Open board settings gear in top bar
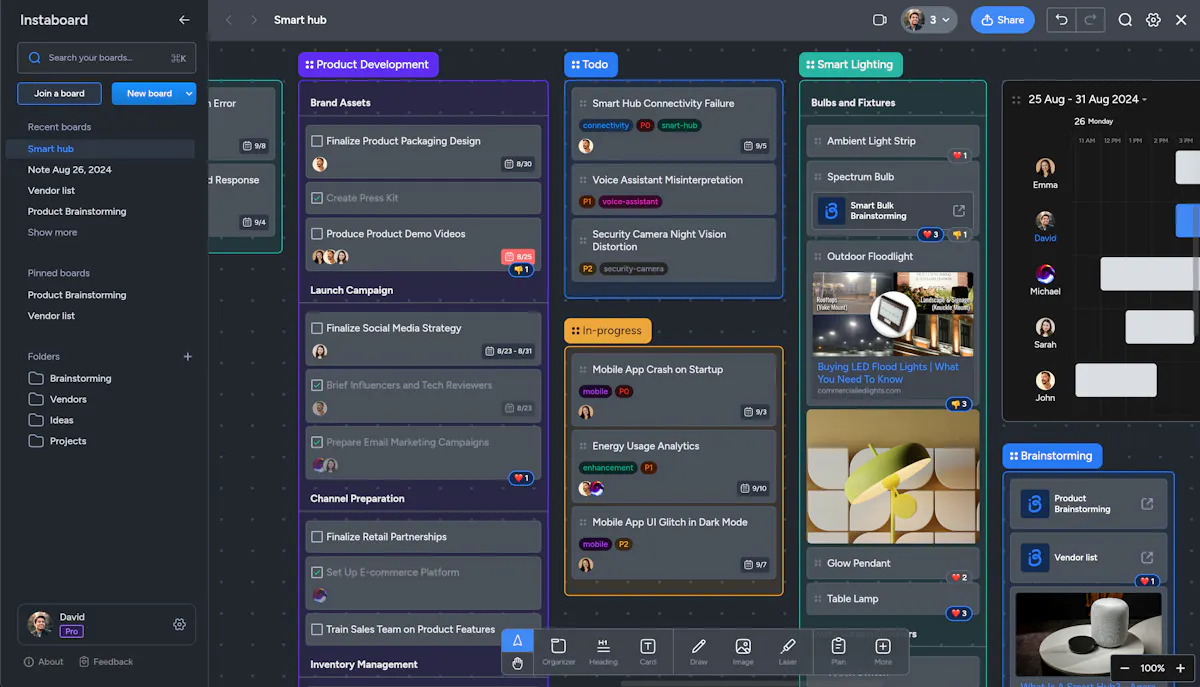Viewport: 1200px width, 687px height. 1153,20
